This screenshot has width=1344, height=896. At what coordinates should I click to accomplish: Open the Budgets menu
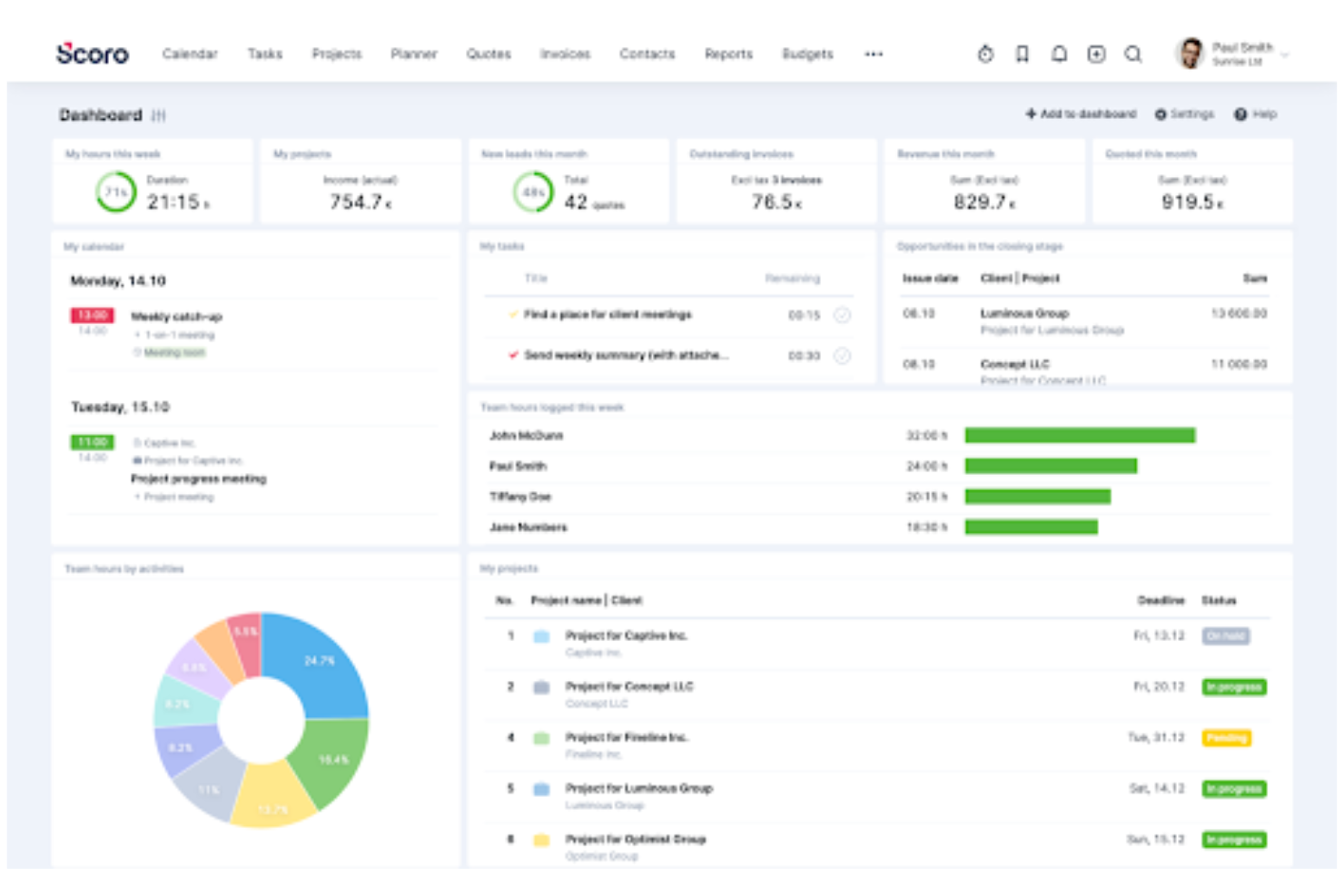[807, 54]
